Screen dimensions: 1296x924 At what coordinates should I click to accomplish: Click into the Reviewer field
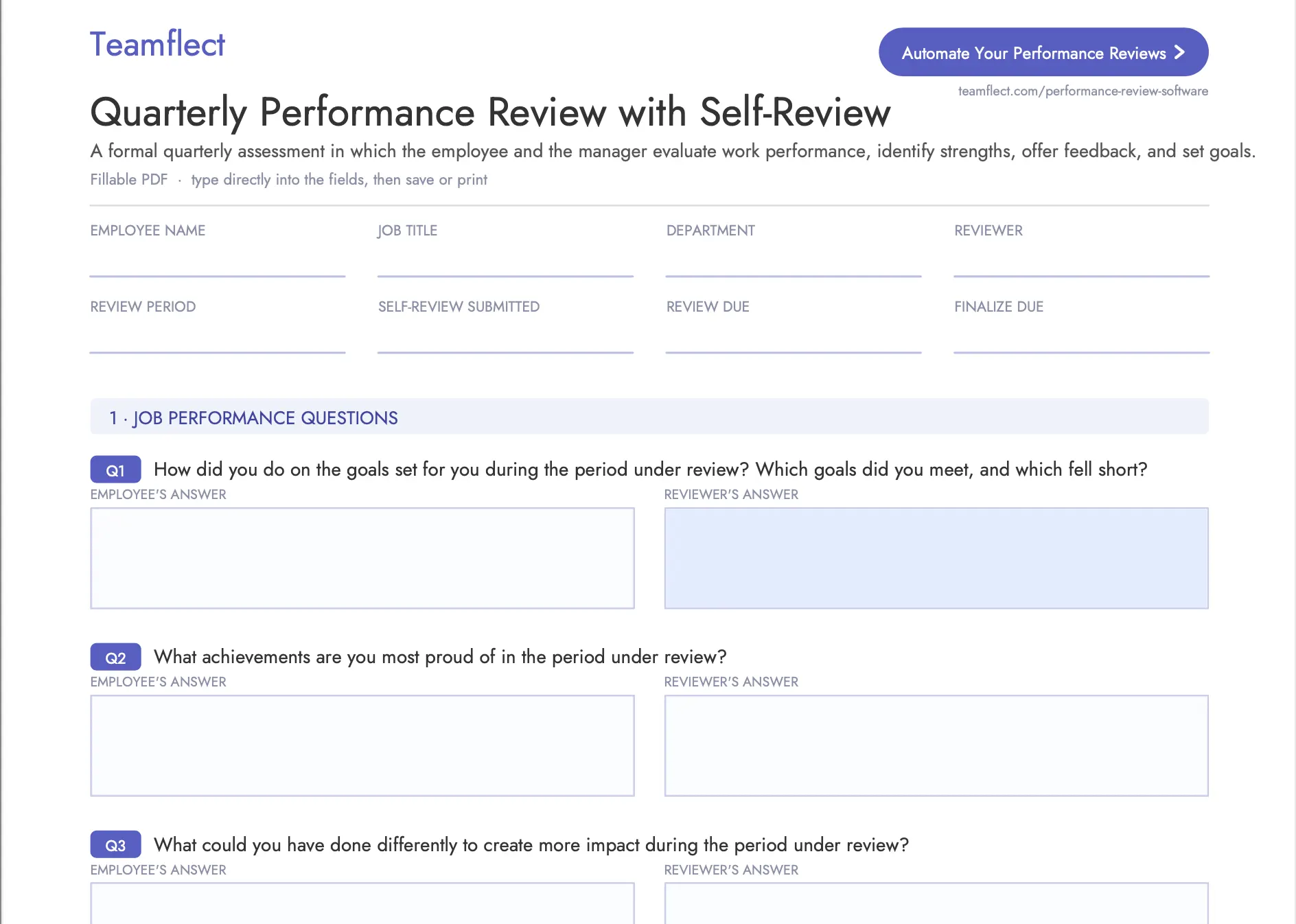point(1082,261)
